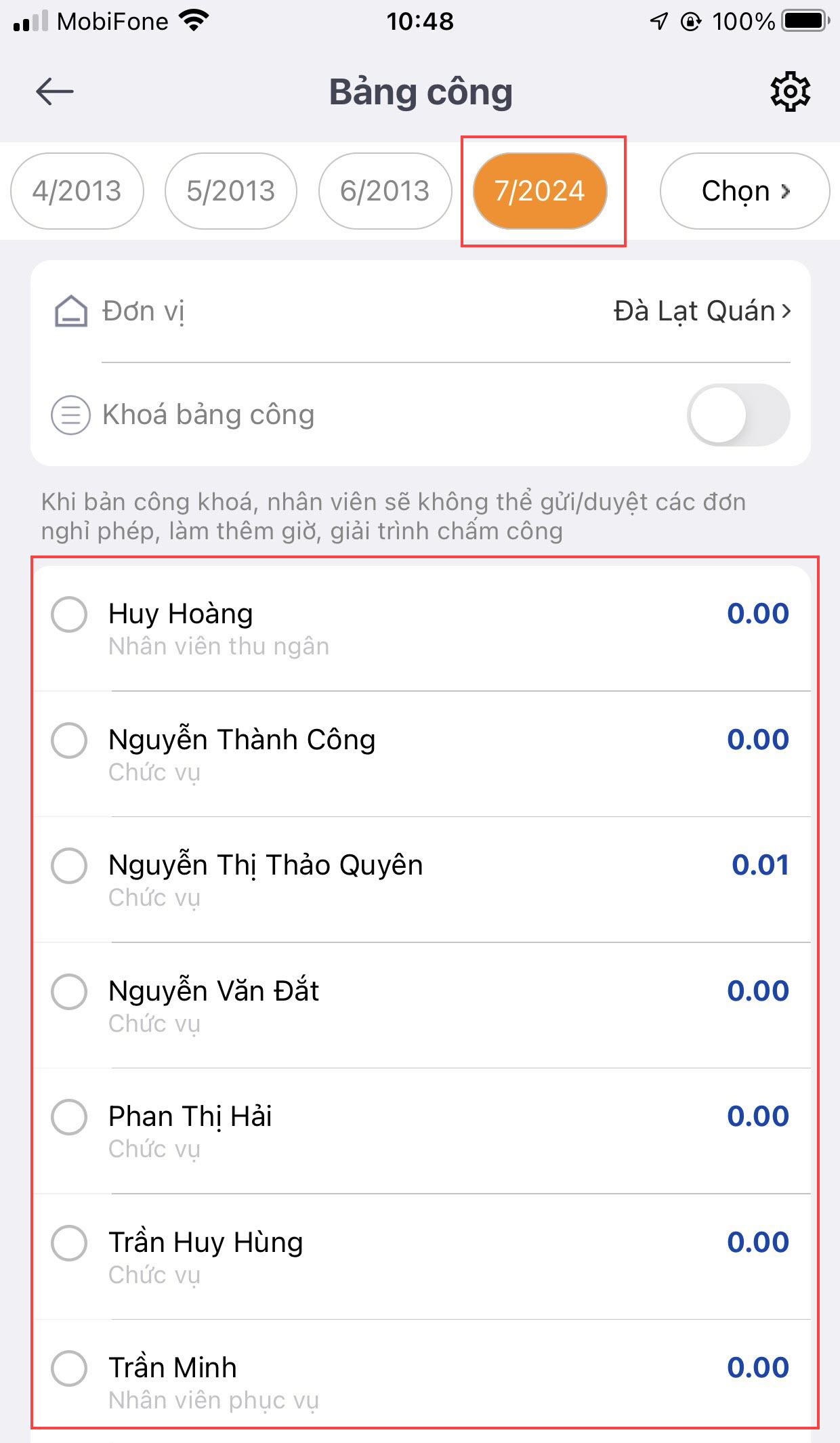Toggle the Khoá bảng công switch
840x1443 pixels.
738,415
